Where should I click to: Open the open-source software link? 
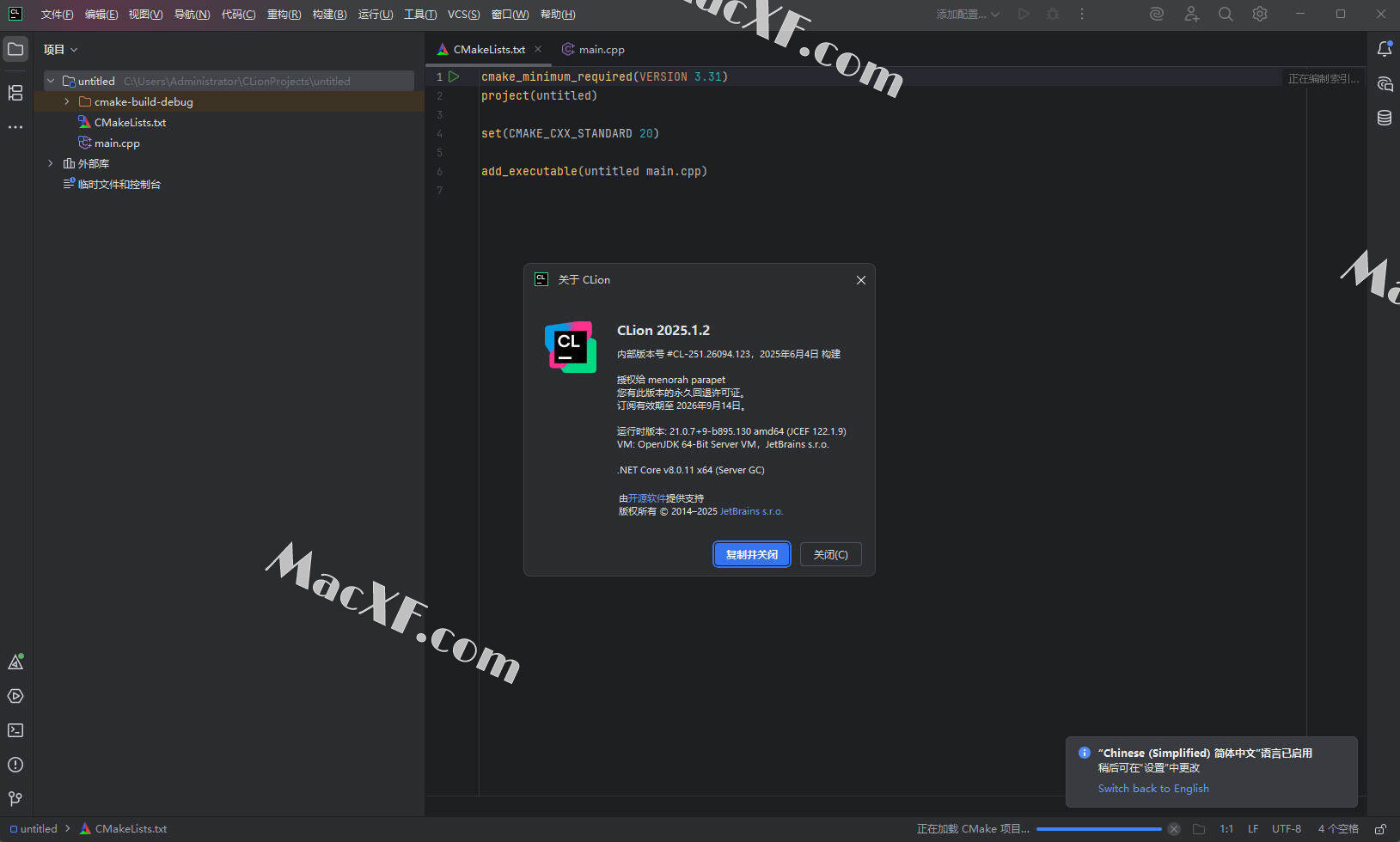pyautogui.click(x=647, y=498)
